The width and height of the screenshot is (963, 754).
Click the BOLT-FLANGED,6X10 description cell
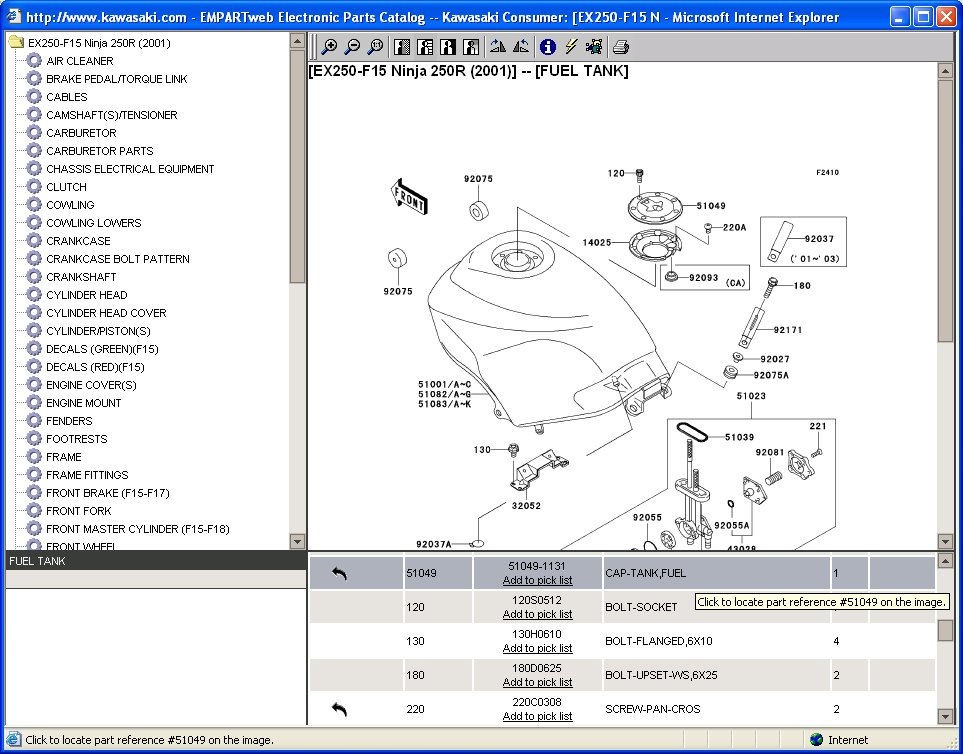[x=717, y=641]
